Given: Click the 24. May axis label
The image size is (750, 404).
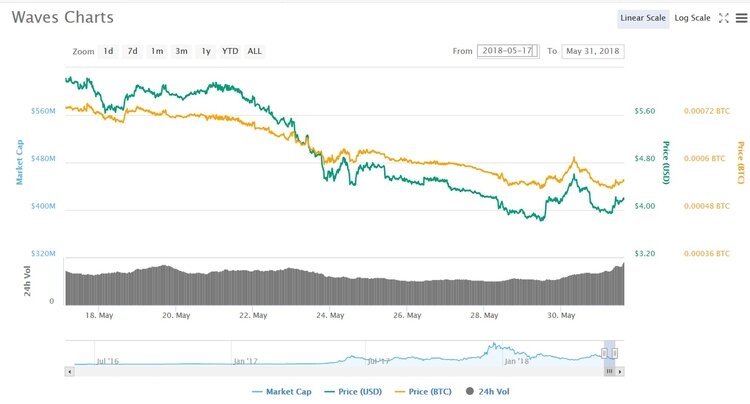Looking at the screenshot, I should [330, 316].
